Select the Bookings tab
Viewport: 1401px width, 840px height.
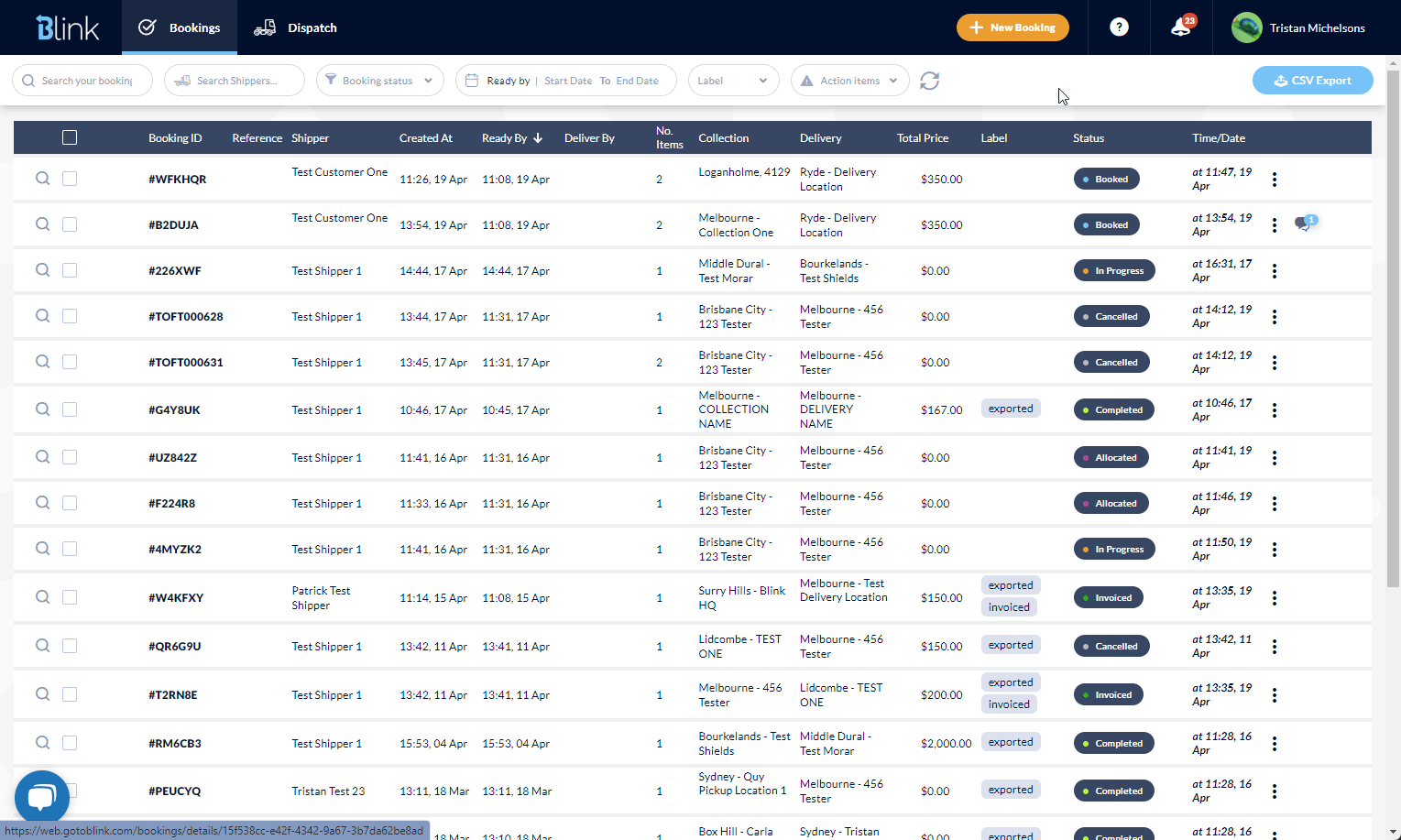click(180, 27)
